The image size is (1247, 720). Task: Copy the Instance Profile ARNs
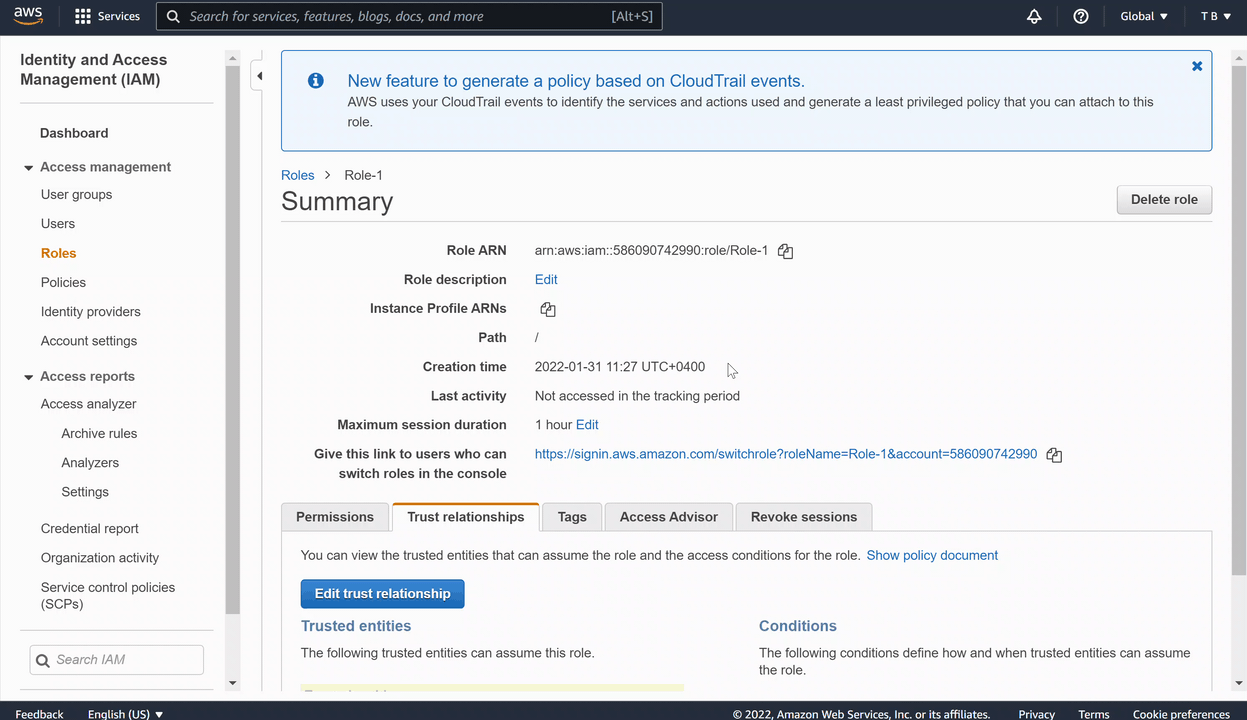pos(547,310)
